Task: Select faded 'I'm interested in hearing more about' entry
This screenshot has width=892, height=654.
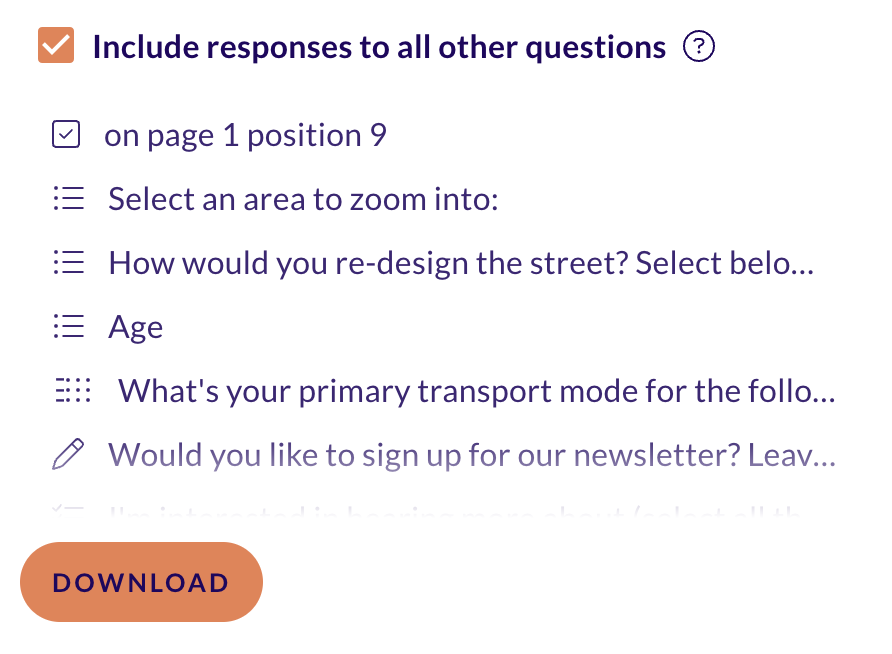Action: [x=455, y=510]
